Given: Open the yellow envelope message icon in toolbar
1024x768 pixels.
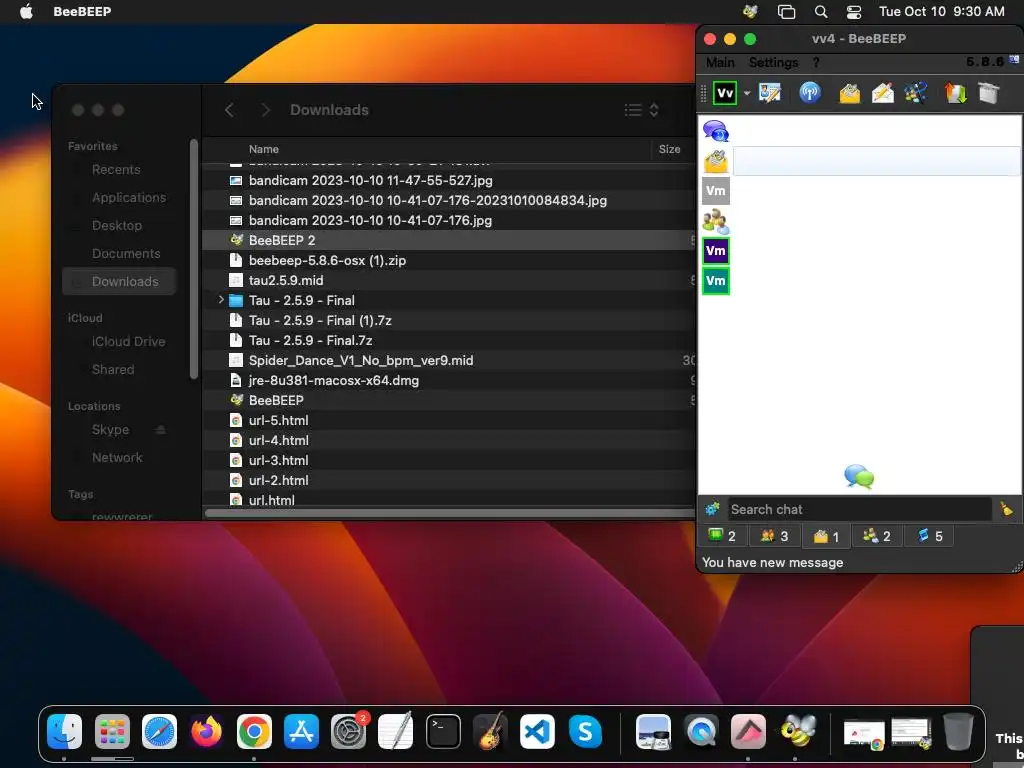Looking at the screenshot, I should pyautogui.click(x=849, y=93).
